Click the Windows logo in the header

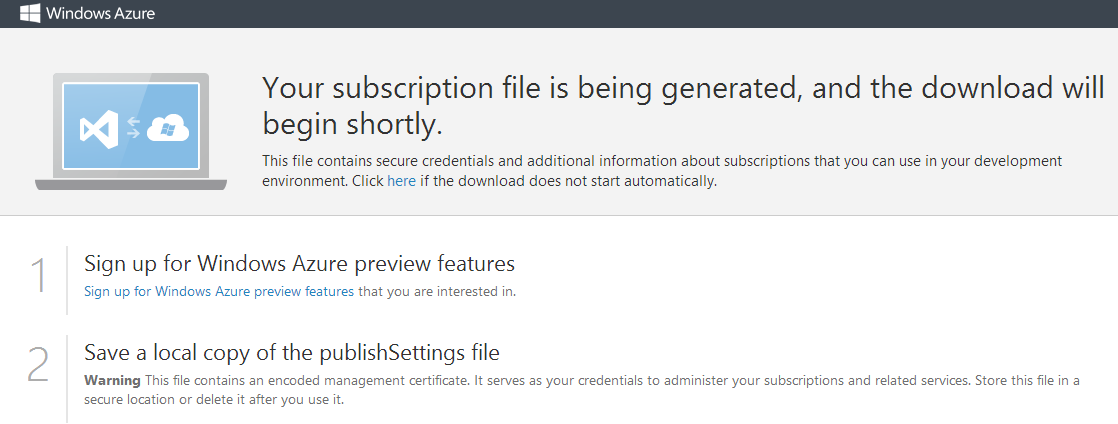point(29,14)
